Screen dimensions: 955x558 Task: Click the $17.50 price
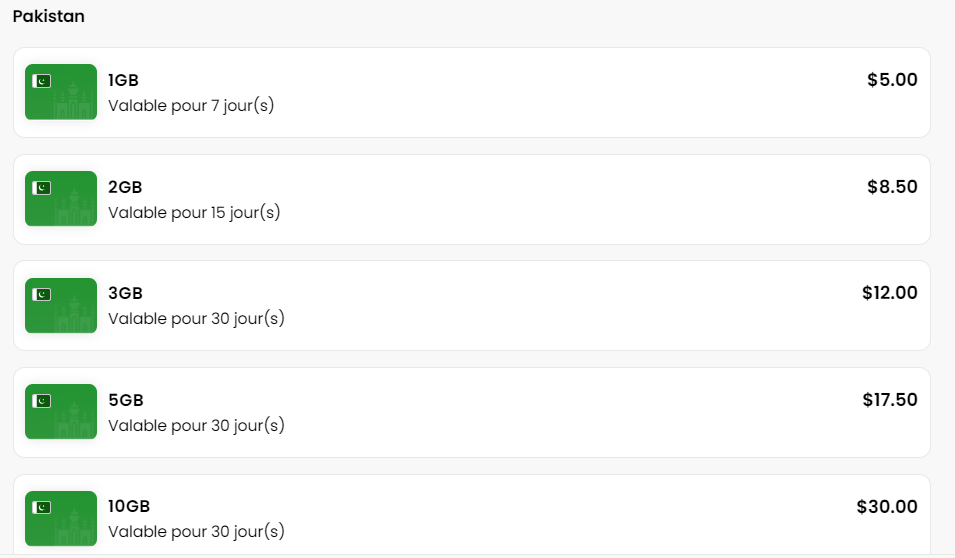pos(890,400)
